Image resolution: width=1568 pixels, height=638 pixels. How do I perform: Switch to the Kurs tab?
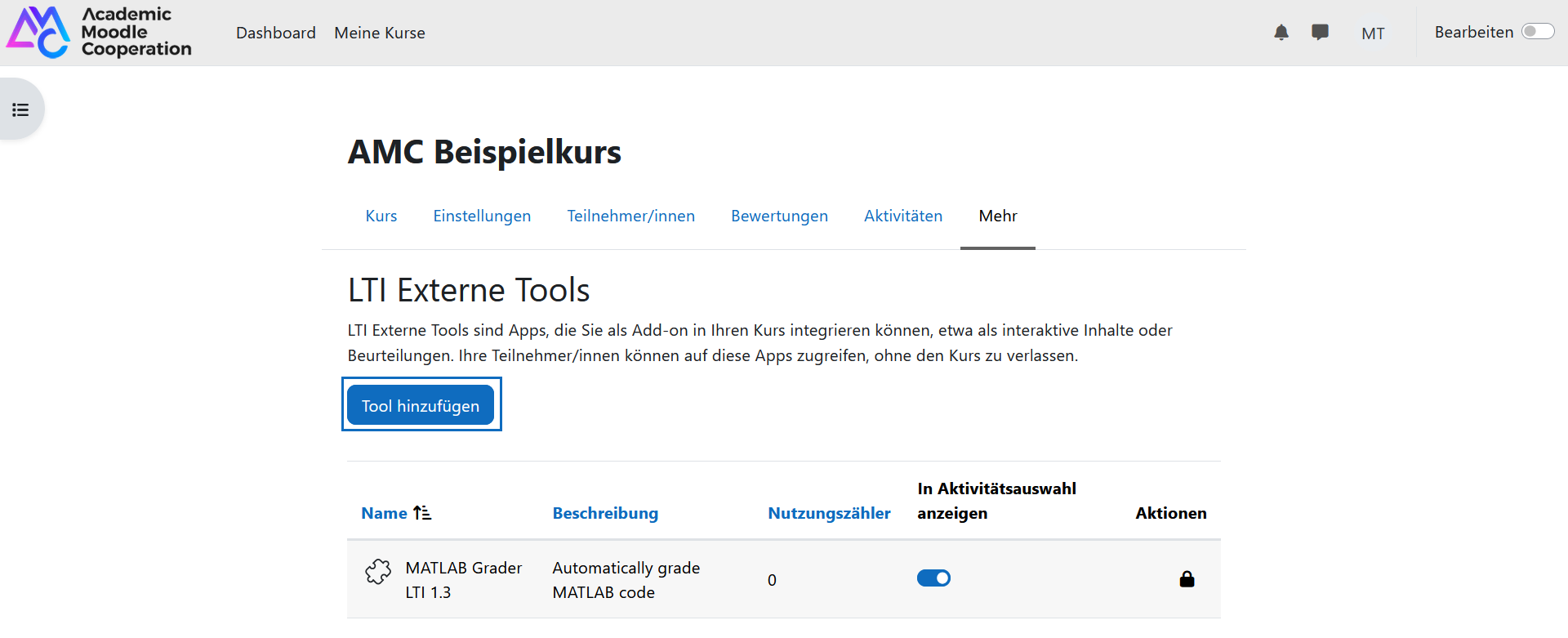click(x=381, y=216)
